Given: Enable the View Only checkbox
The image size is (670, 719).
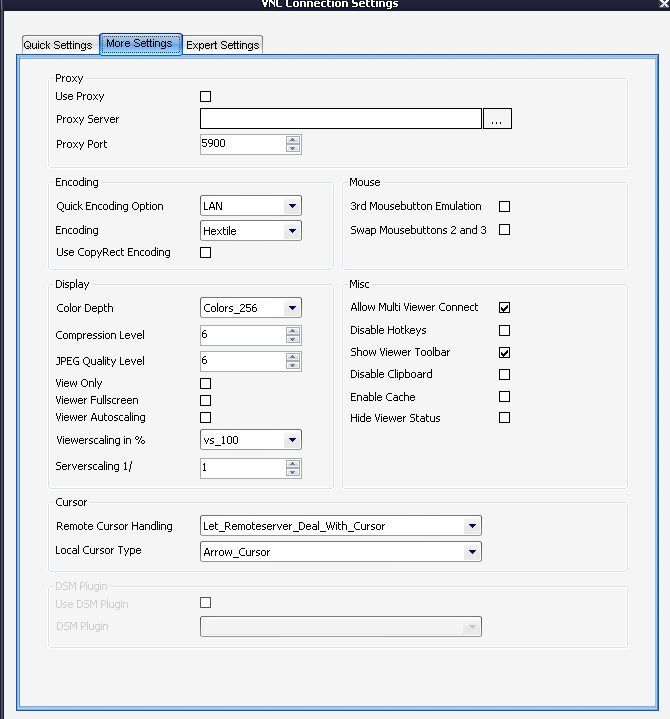Looking at the screenshot, I should [205, 383].
